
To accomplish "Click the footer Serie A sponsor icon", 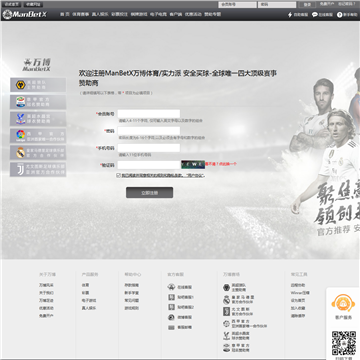I will click(x=227, y=348).
